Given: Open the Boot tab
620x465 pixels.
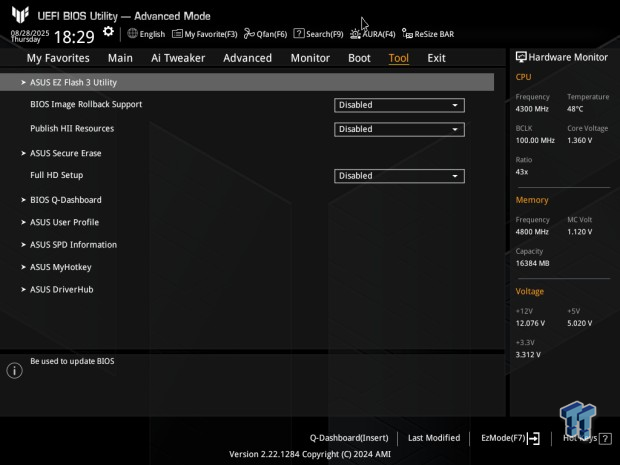Looking at the screenshot, I should (359, 58).
